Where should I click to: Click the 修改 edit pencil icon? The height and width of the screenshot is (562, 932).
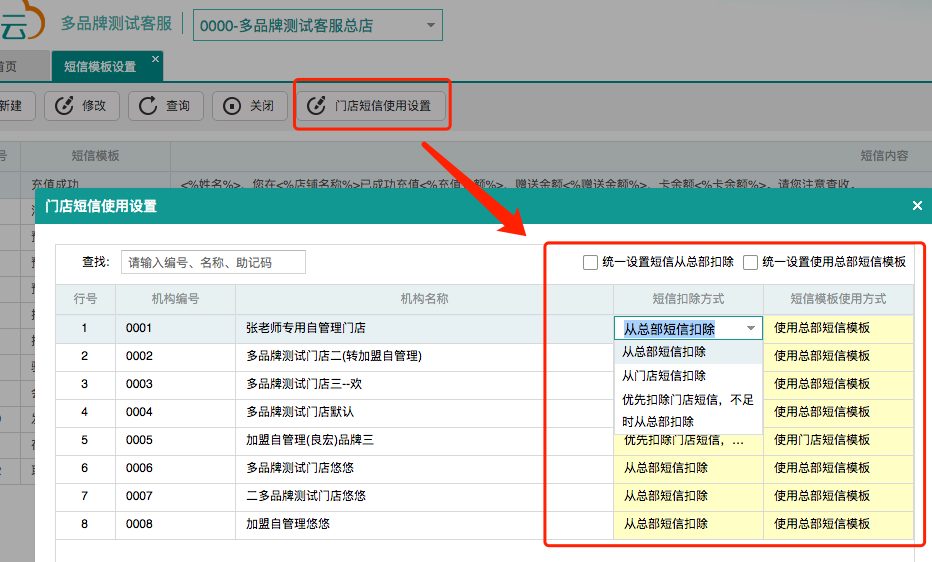(65, 106)
